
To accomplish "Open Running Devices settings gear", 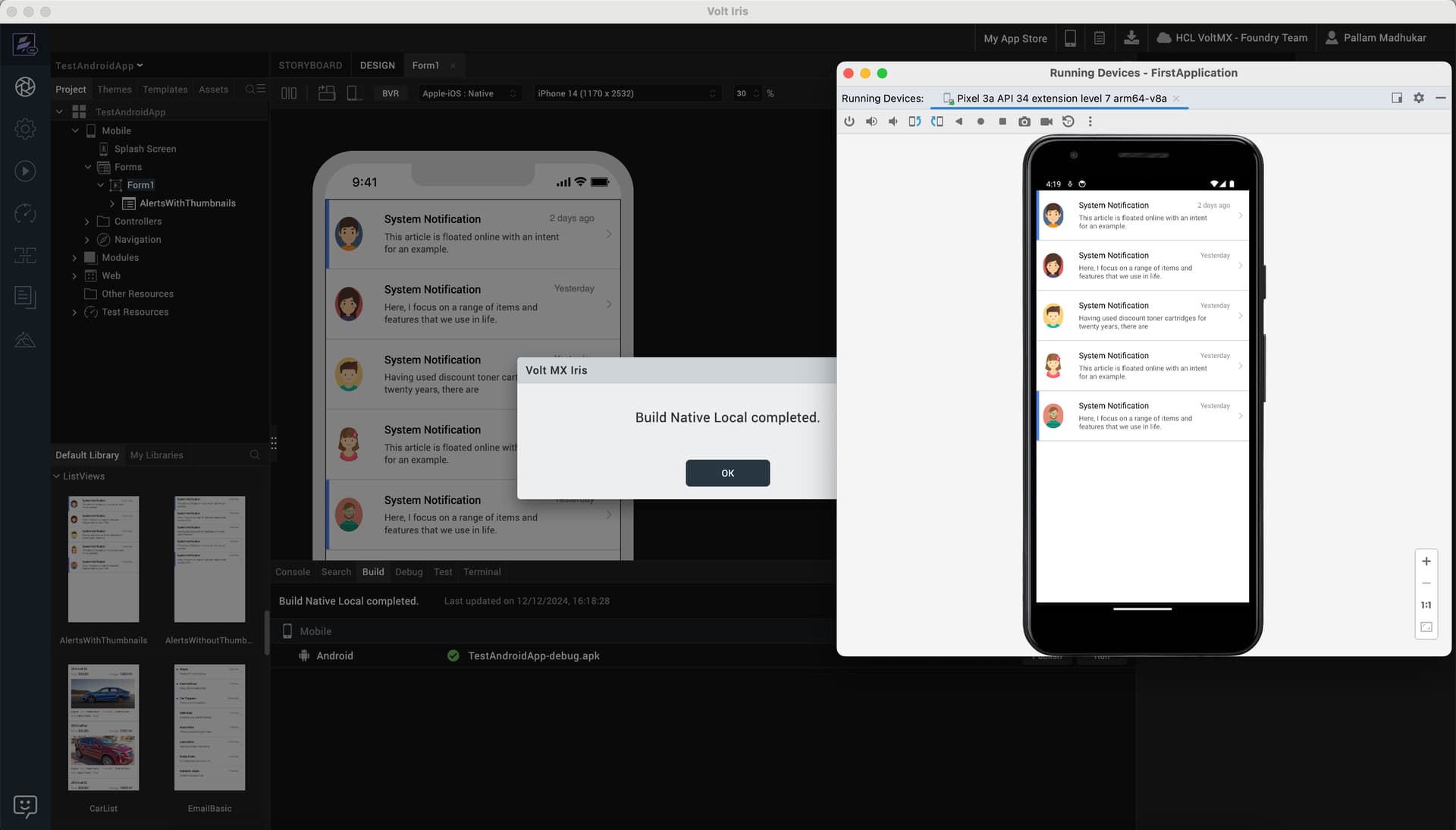I will point(1419,98).
